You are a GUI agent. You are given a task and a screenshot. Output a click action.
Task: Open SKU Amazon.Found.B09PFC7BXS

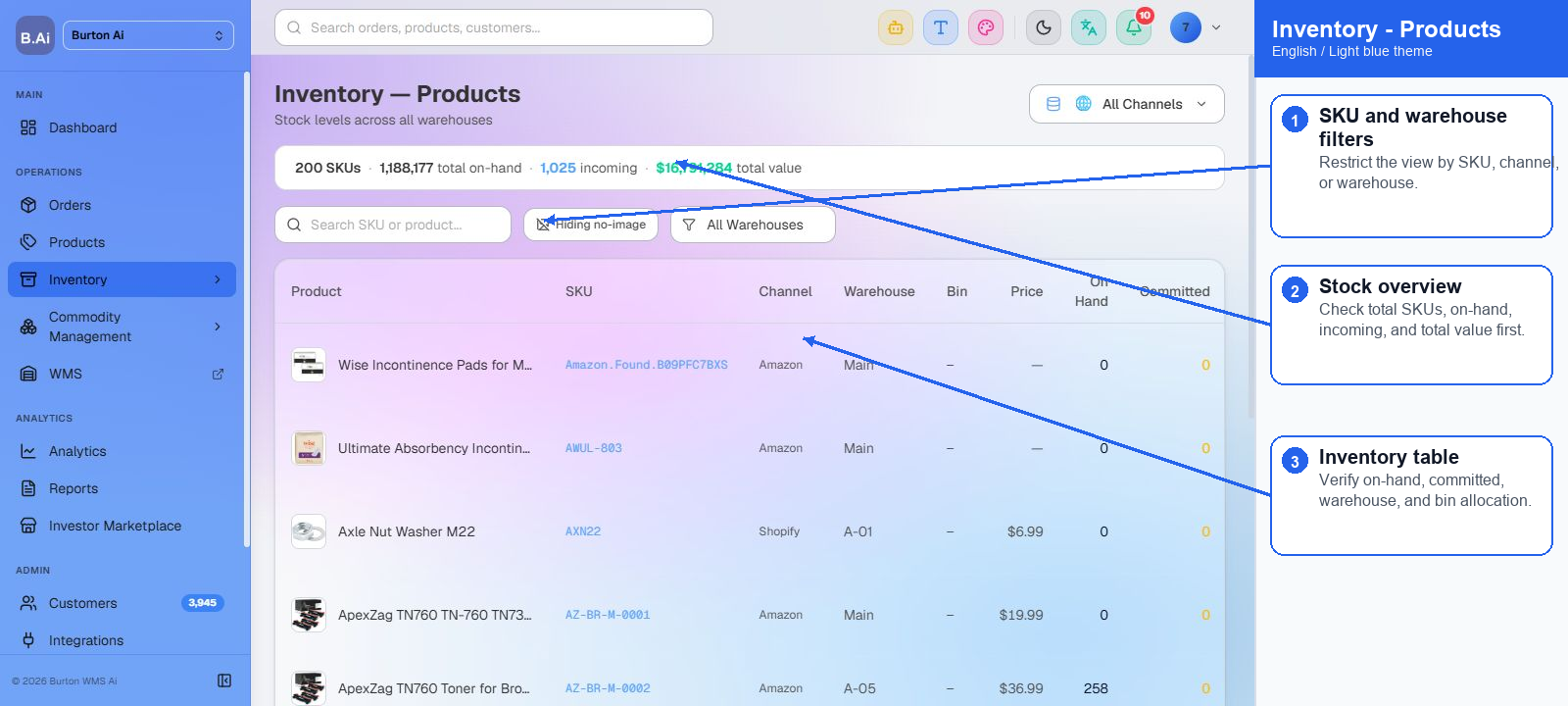(x=647, y=365)
